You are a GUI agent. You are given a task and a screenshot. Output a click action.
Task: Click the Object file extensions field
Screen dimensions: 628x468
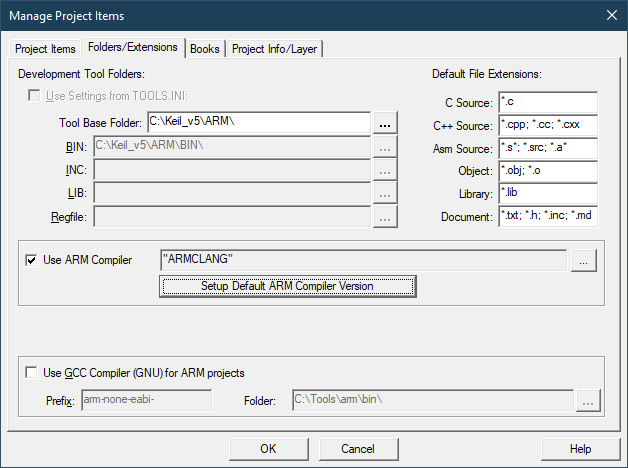(547, 172)
